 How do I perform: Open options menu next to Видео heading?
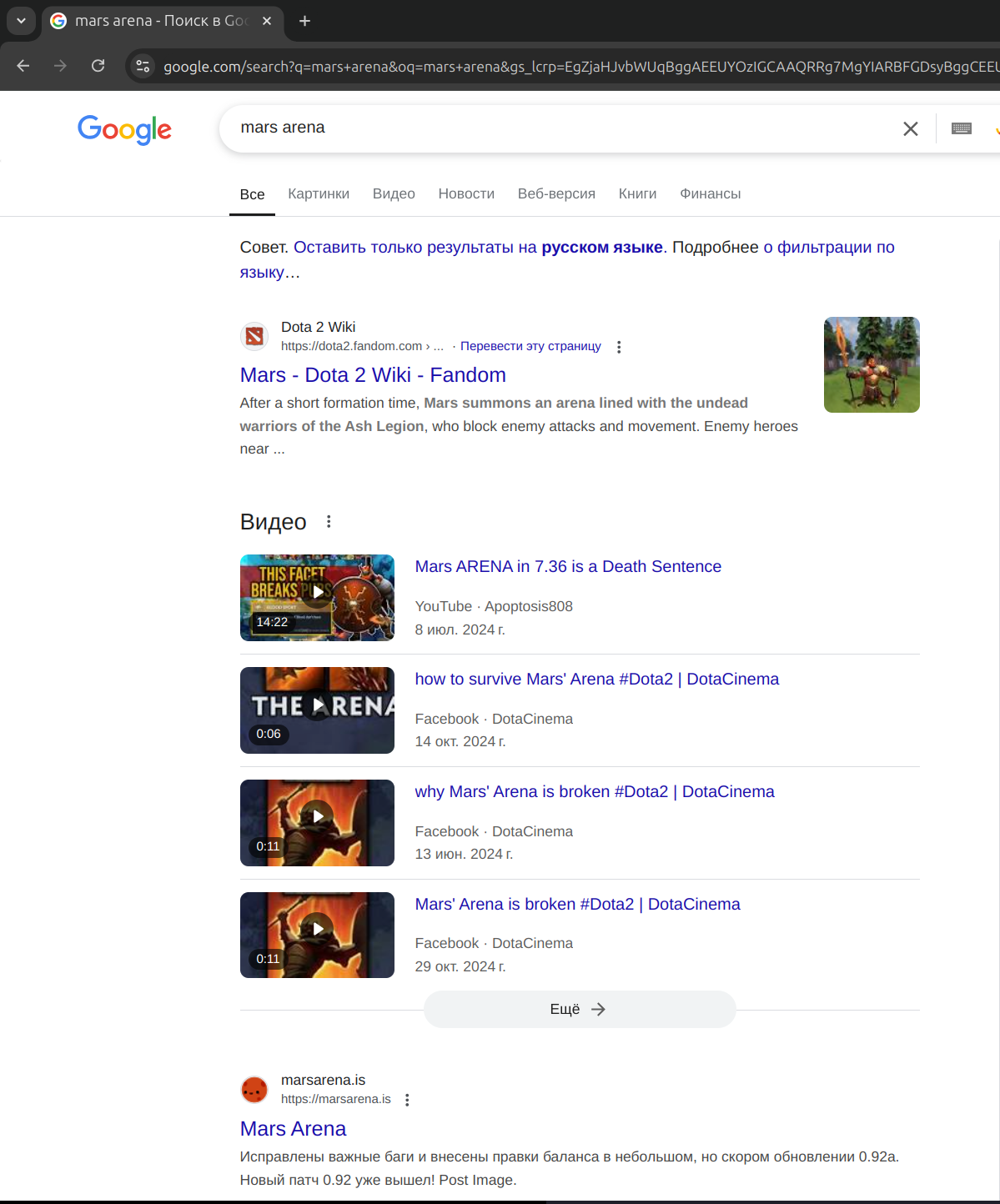pyautogui.click(x=329, y=522)
